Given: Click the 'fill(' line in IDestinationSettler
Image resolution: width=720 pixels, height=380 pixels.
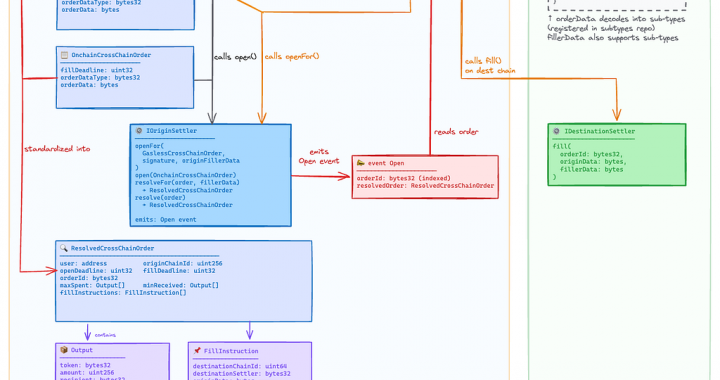Looking at the screenshot, I should [x=562, y=147].
